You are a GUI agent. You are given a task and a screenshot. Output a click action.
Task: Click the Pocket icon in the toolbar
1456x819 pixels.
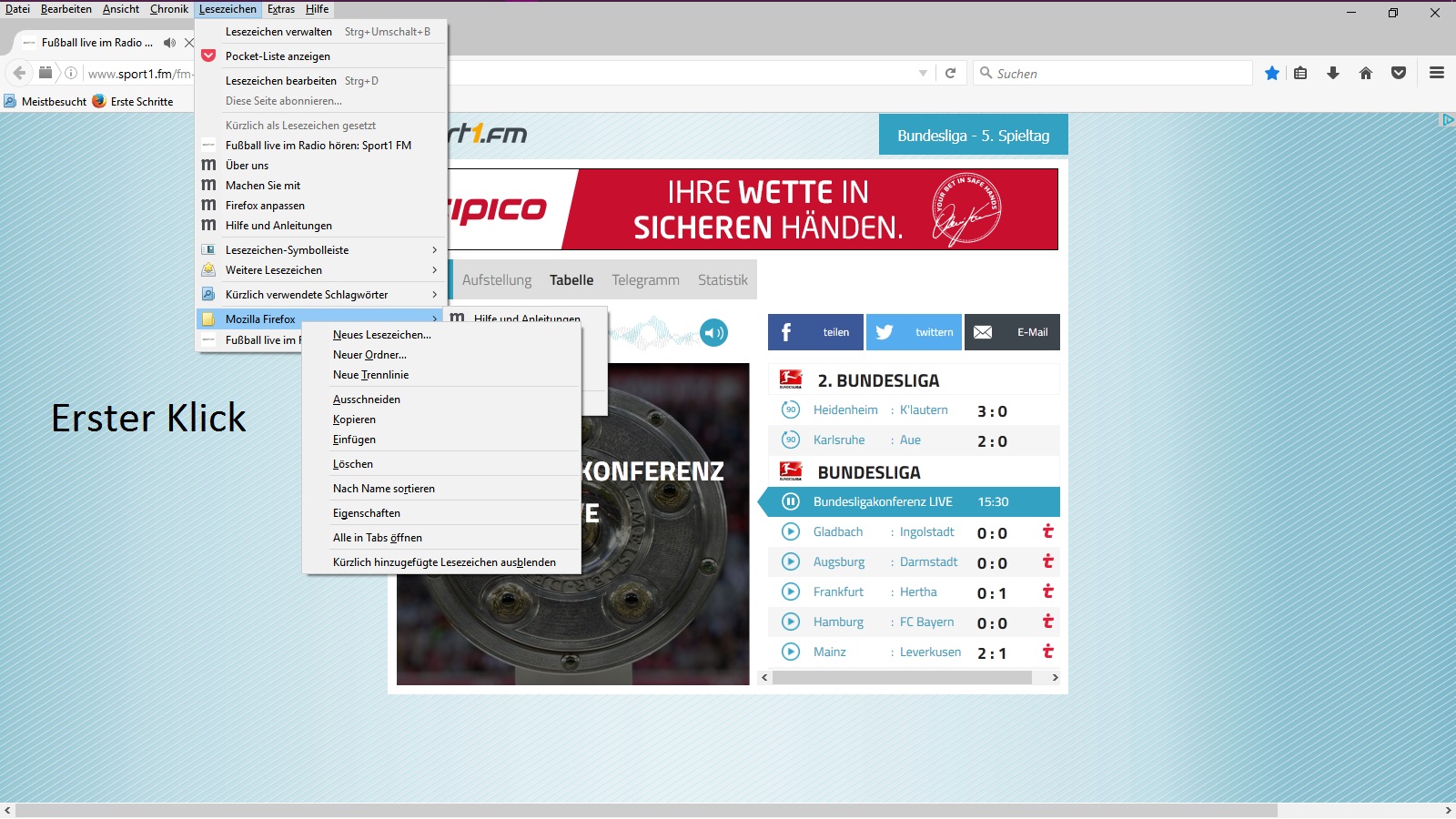coord(1399,73)
